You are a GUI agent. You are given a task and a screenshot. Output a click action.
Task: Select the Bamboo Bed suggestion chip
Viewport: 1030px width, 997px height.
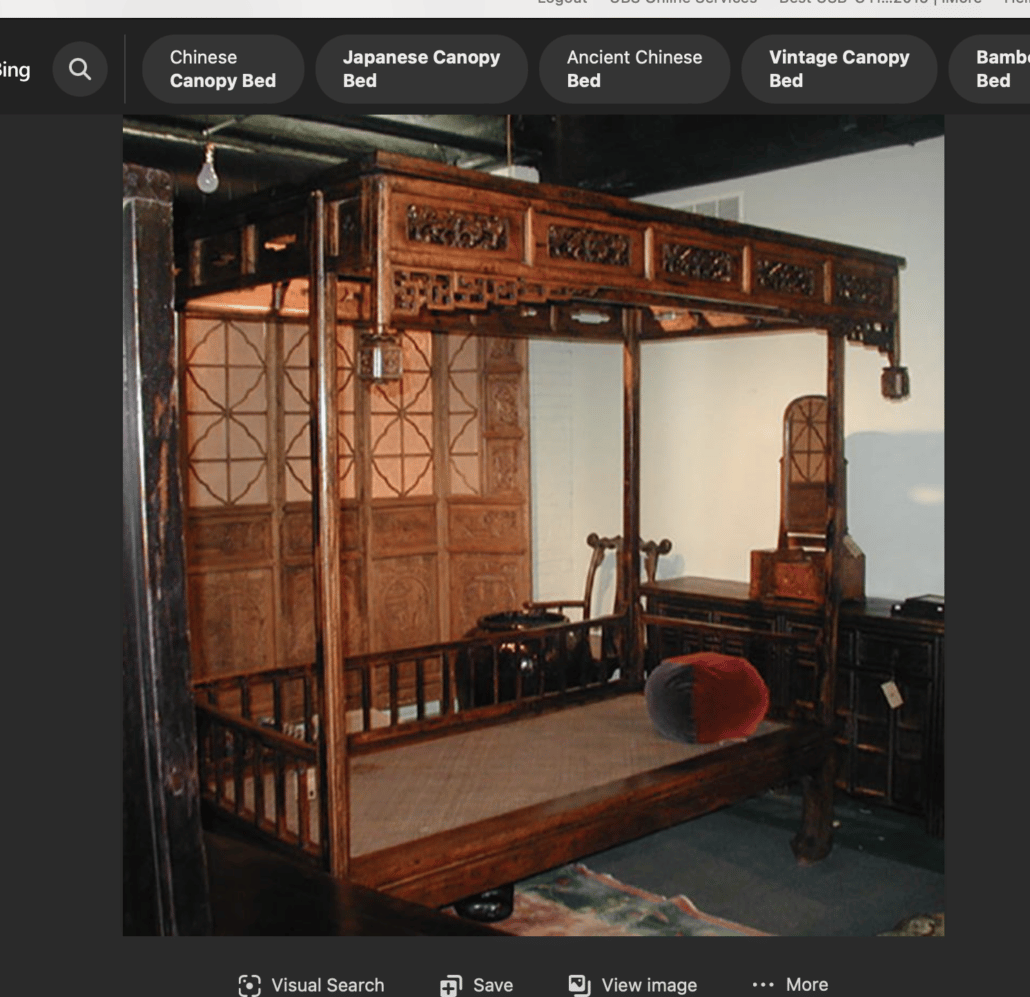click(x=990, y=69)
